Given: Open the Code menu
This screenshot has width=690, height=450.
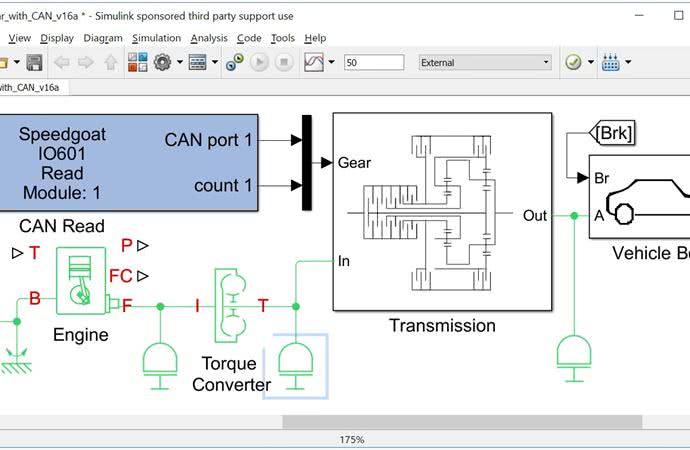Looking at the screenshot, I should (x=249, y=38).
